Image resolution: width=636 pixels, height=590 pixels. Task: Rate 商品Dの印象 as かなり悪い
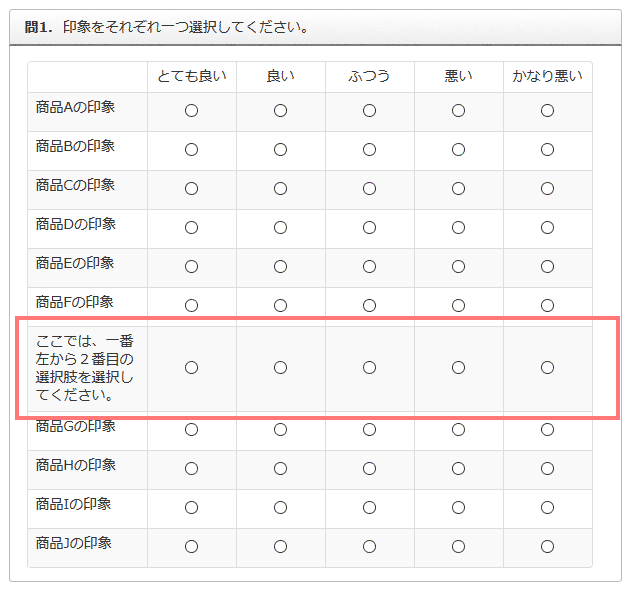pos(548,227)
